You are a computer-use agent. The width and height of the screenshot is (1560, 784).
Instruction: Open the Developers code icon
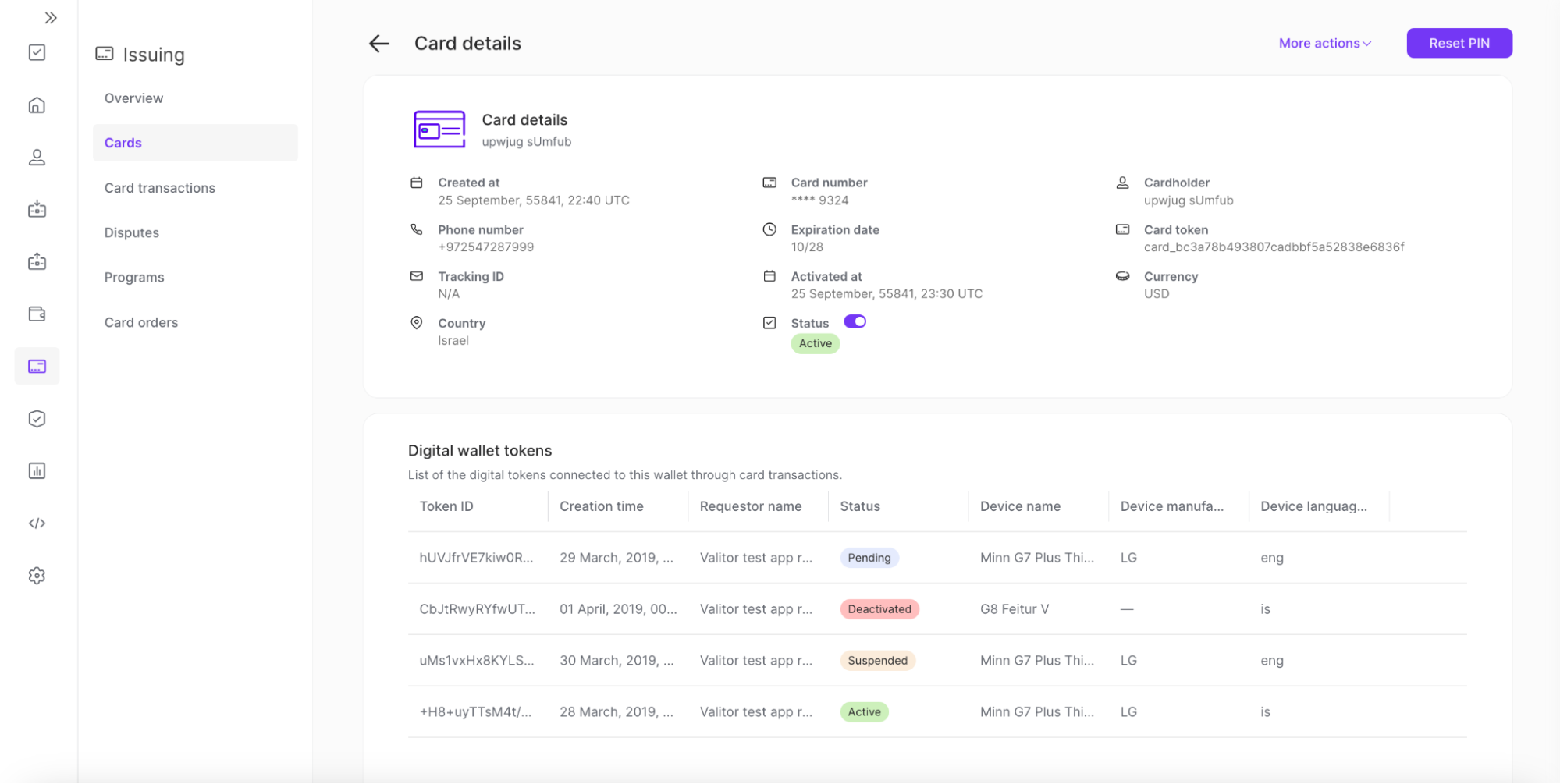pos(37,523)
